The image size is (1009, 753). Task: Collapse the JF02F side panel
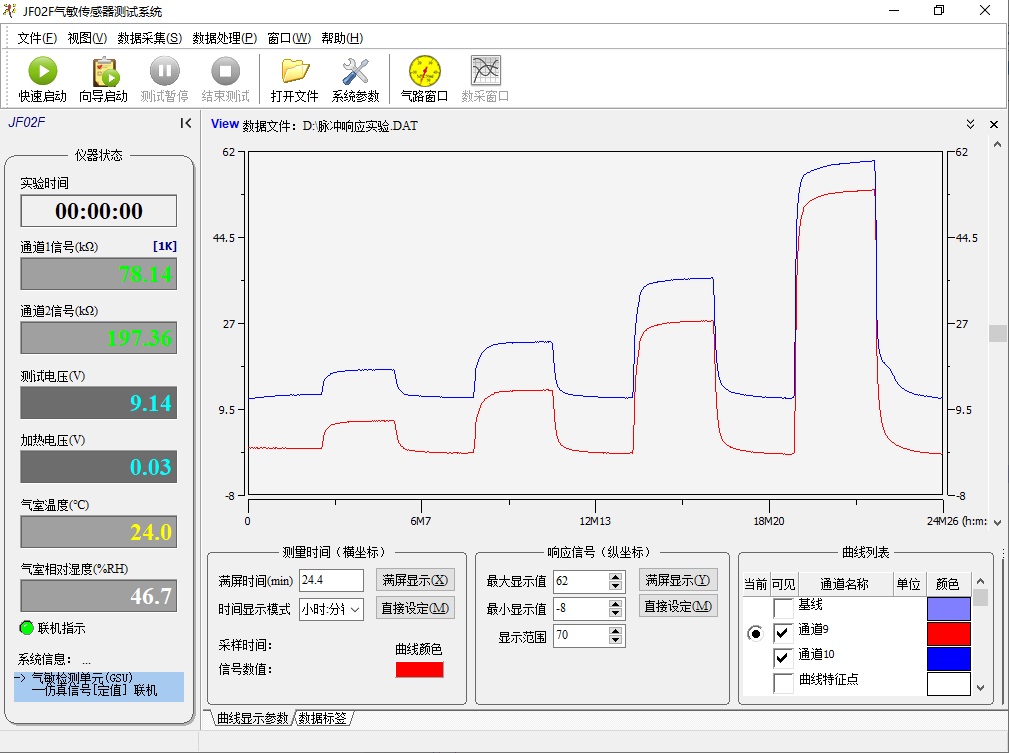[x=186, y=123]
